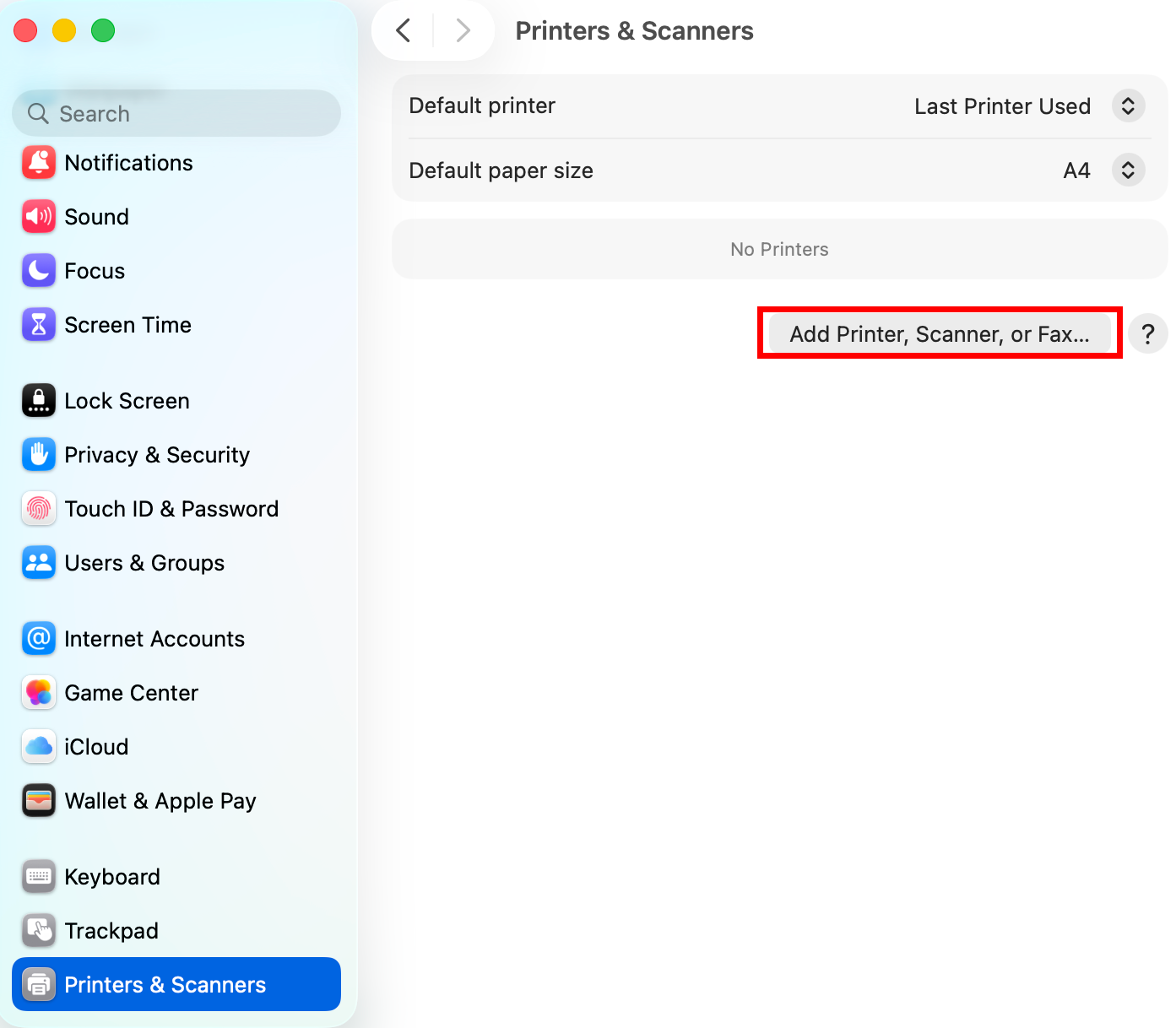
Task: Click Last Printer Used popup value
Action: [x=1002, y=106]
